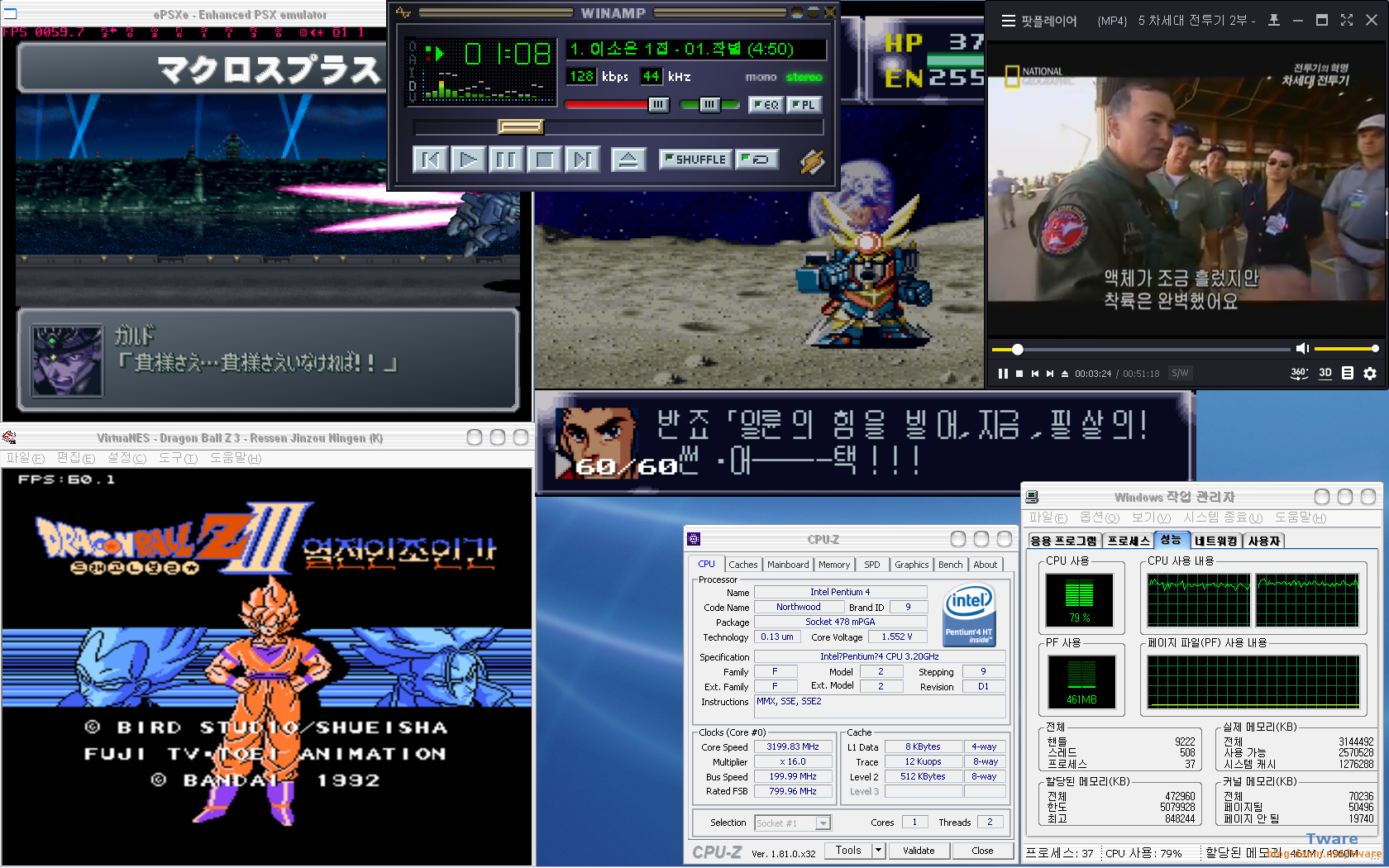1389x868 pixels.
Task: Switch CPU-Z to SPD tab
Action: (x=872, y=565)
